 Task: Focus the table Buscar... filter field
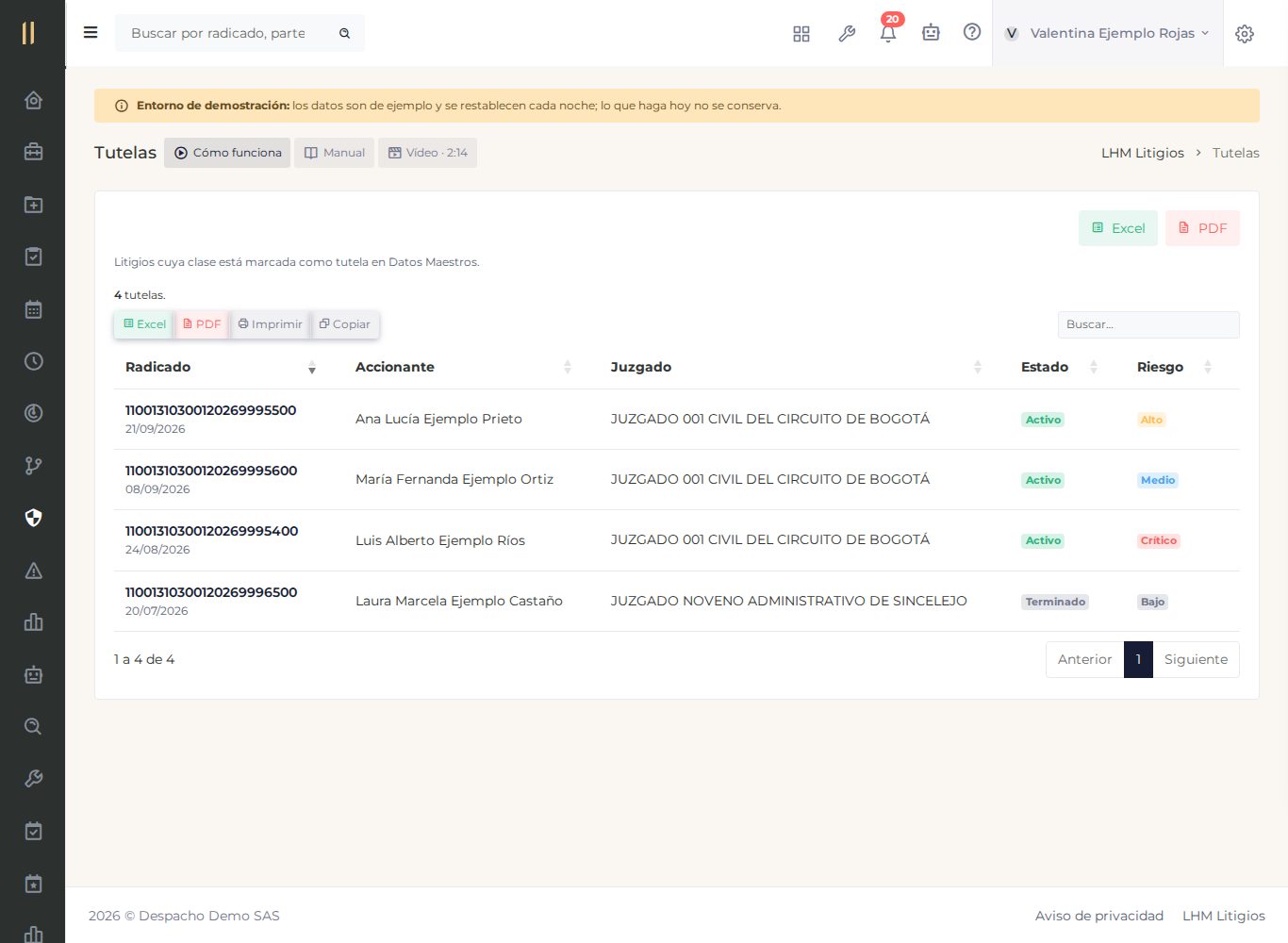tap(1148, 324)
